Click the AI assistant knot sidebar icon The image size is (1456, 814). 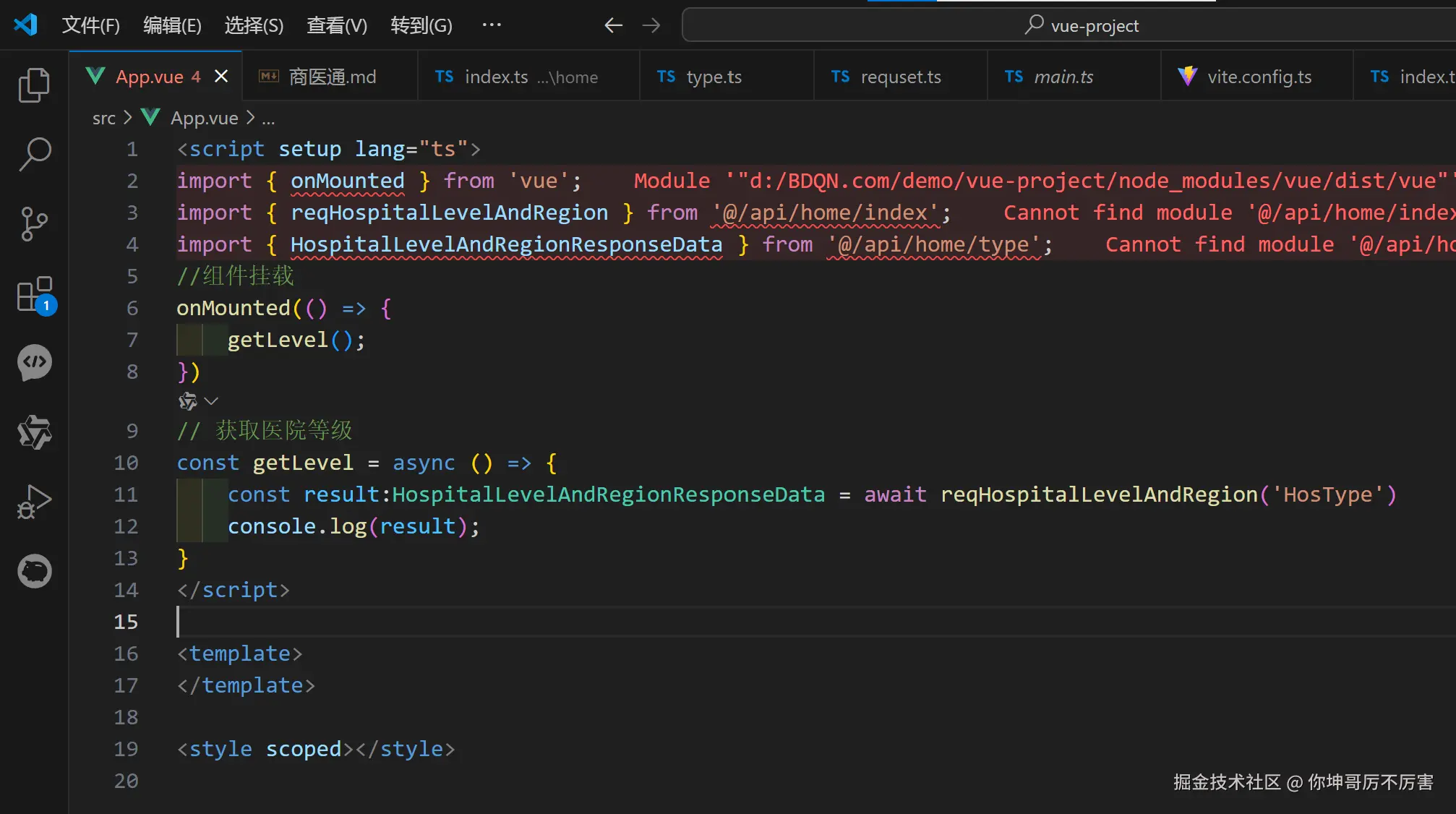[34, 432]
